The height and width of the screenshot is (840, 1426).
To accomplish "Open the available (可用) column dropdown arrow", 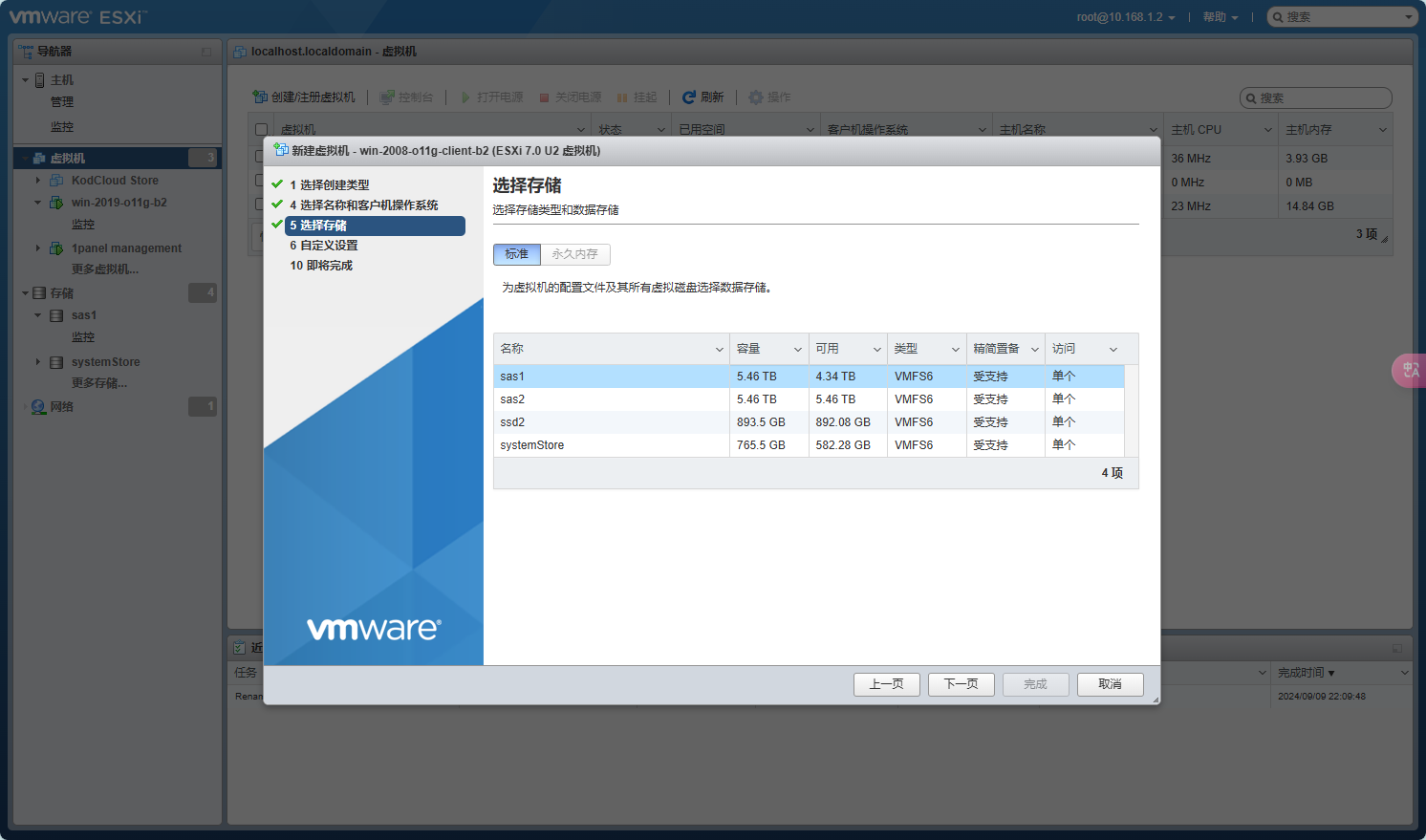I will pos(877,350).
